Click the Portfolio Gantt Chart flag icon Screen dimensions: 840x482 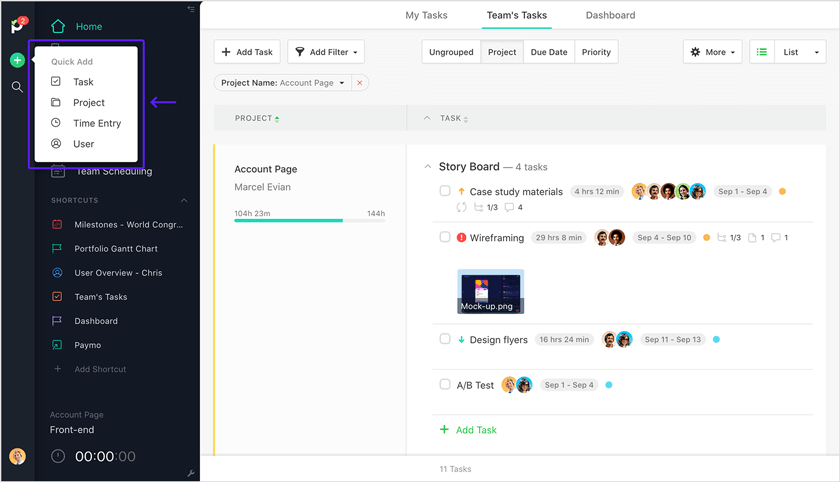(57, 248)
